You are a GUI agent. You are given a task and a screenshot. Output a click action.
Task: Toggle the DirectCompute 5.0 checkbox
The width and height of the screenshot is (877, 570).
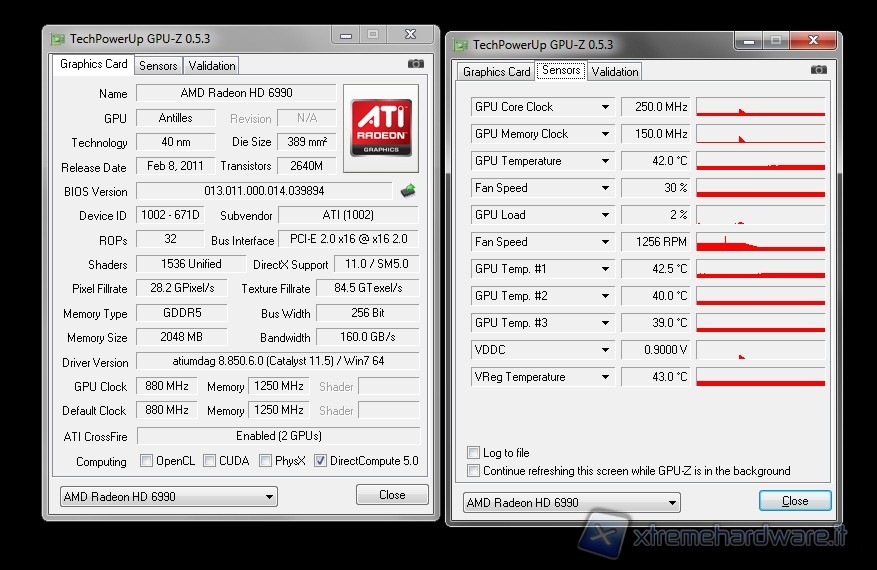coord(320,461)
